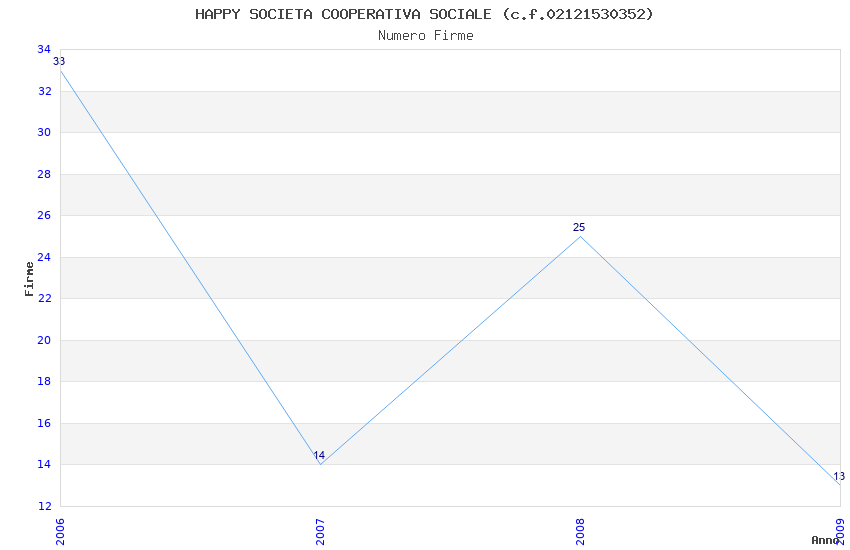Click the data point labeled 33
This screenshot has height=550, width=850.
pyautogui.click(x=61, y=70)
